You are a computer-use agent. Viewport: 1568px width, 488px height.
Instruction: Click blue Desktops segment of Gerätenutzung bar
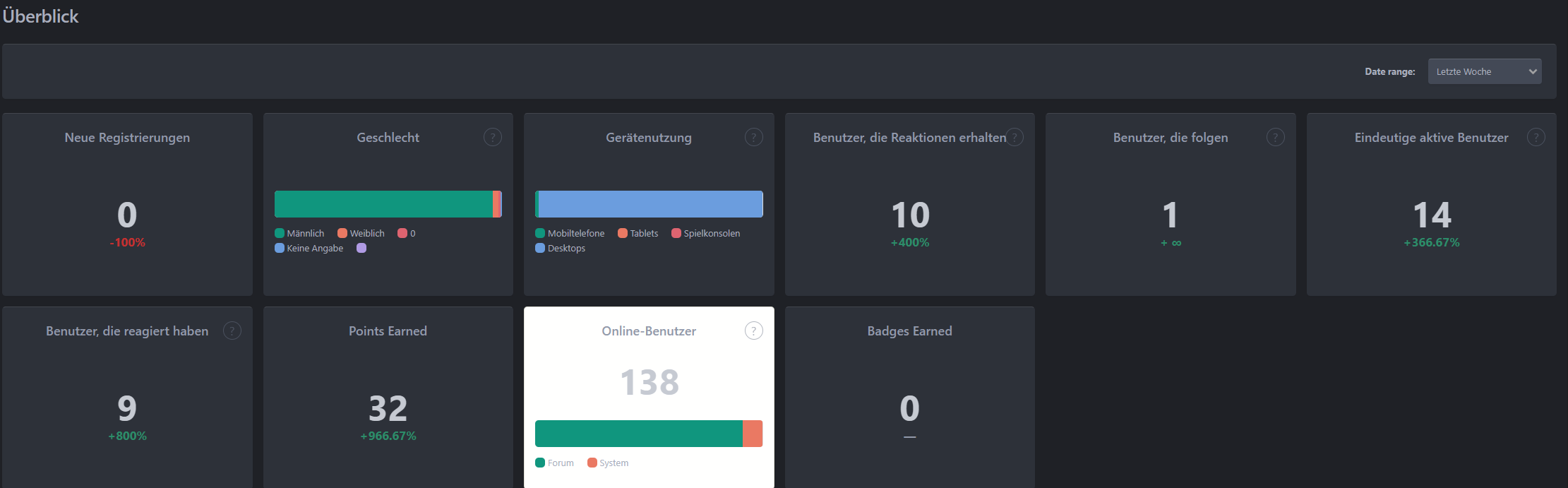click(650, 204)
